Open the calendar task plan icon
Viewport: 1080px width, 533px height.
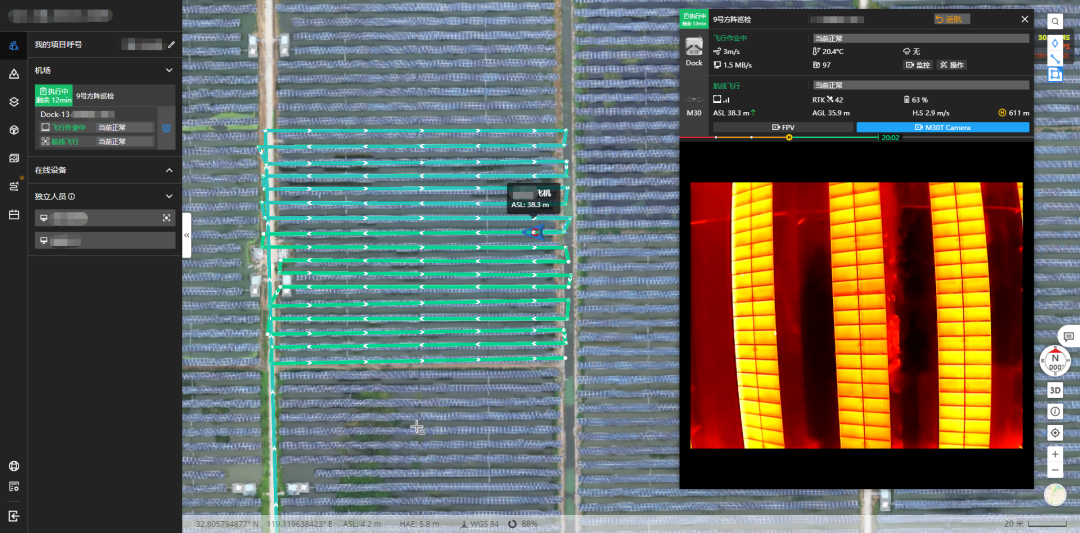pyautogui.click(x=14, y=214)
